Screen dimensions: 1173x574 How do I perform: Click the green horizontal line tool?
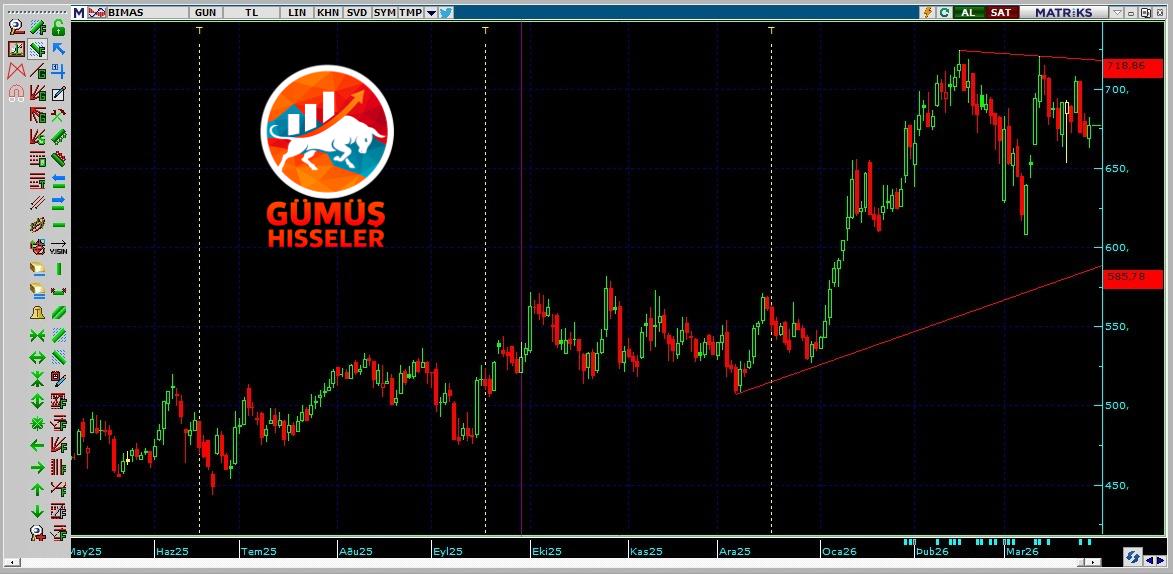click(58, 225)
